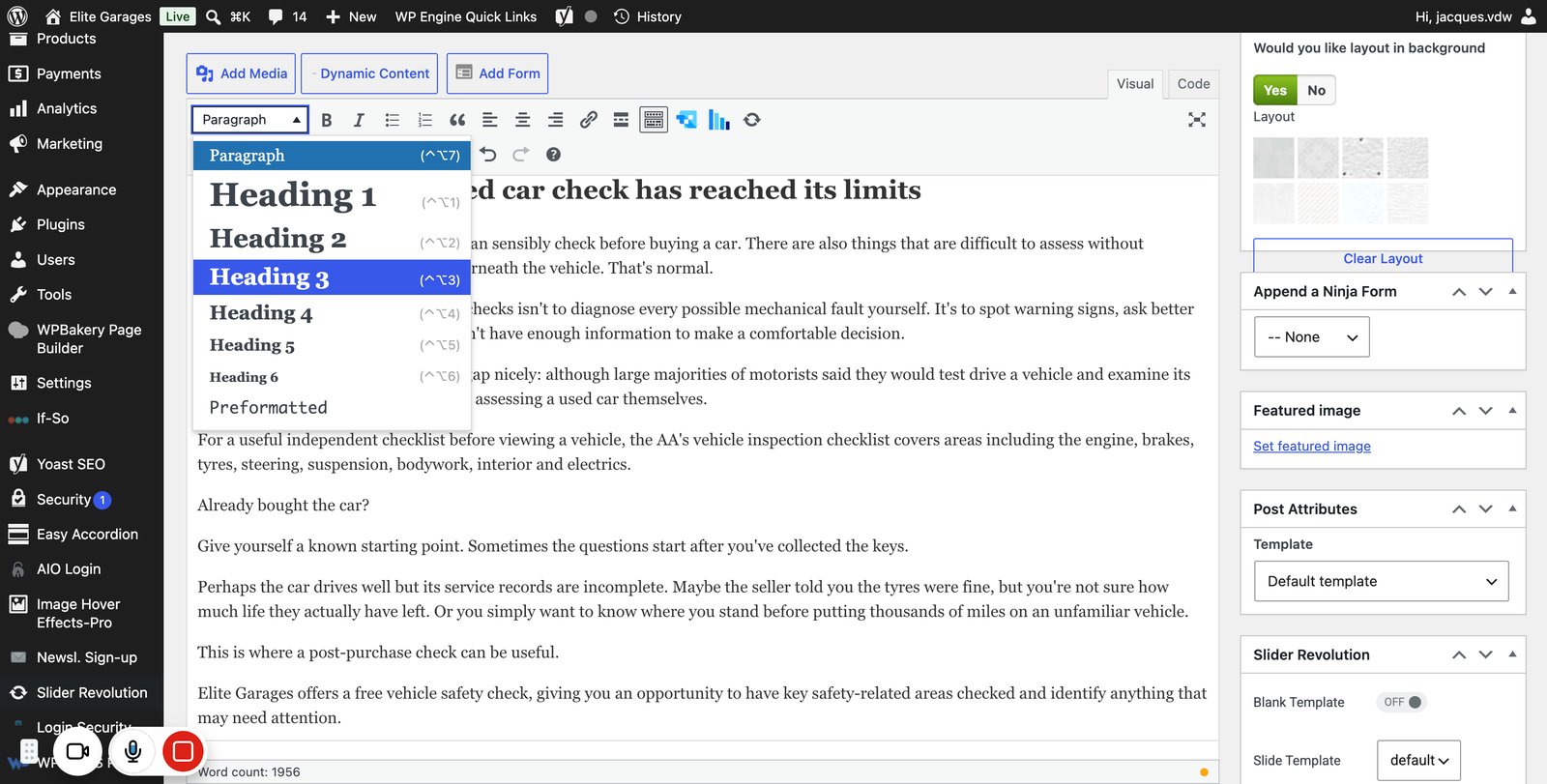Click the Clear Layout button

point(1383,258)
